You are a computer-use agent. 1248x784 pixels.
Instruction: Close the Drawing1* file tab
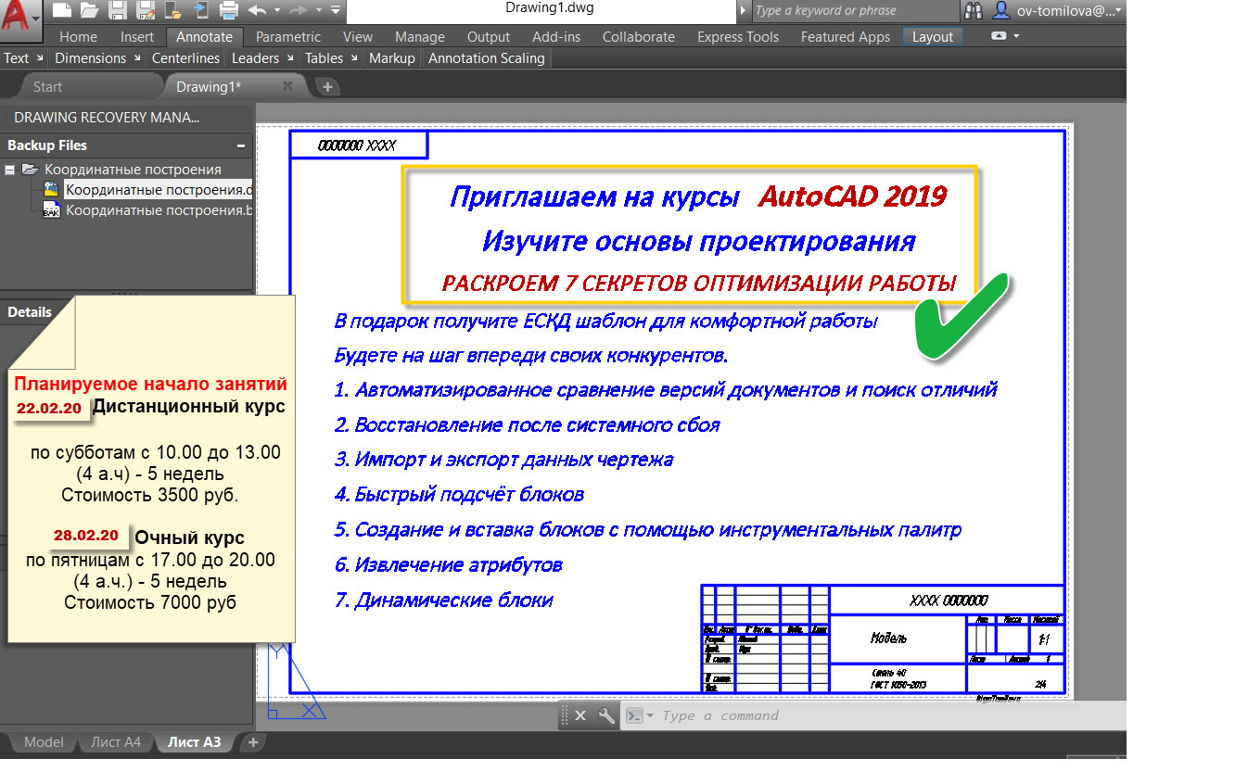click(287, 87)
